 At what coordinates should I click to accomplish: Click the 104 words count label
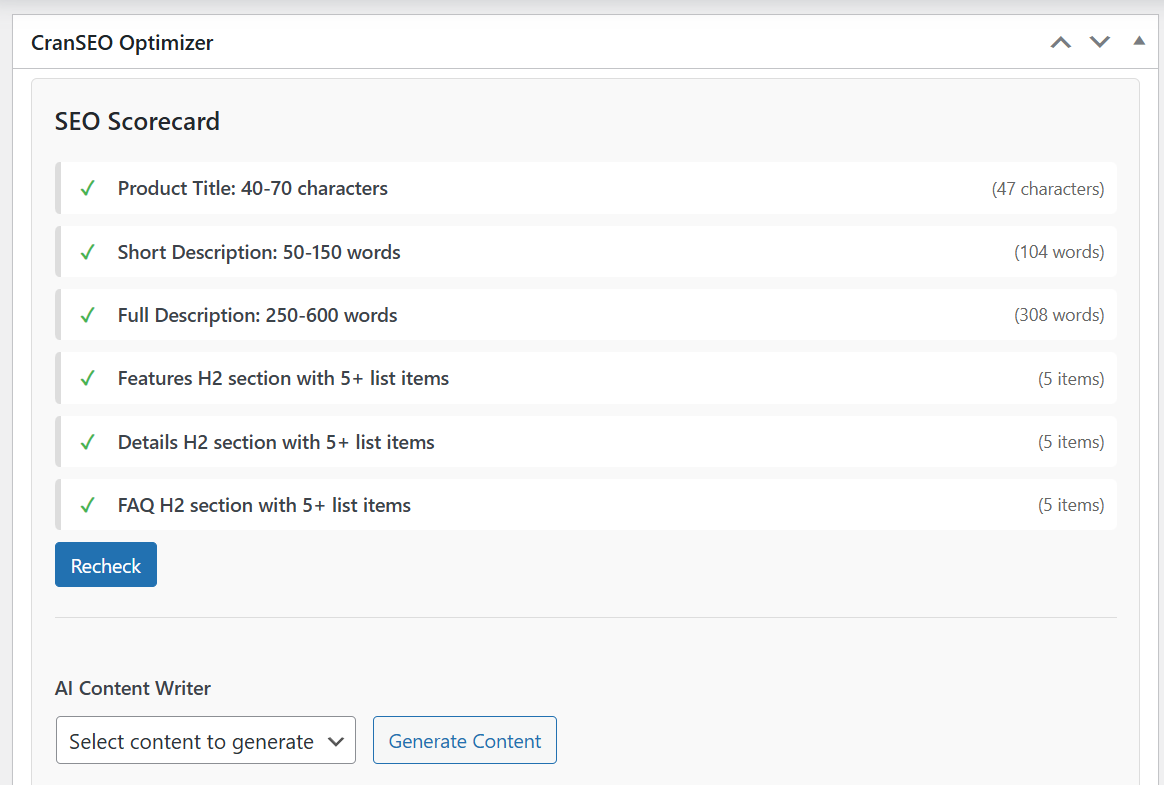coord(1059,252)
